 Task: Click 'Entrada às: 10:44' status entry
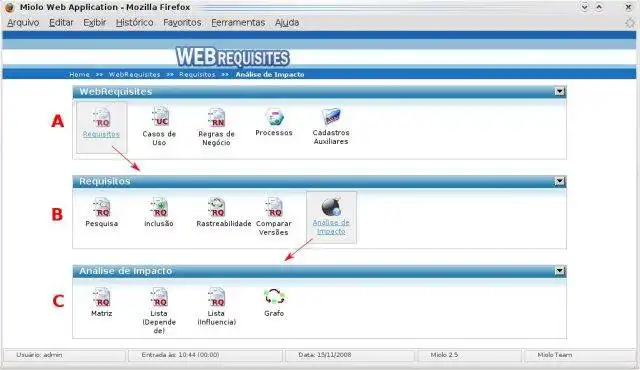point(180,355)
